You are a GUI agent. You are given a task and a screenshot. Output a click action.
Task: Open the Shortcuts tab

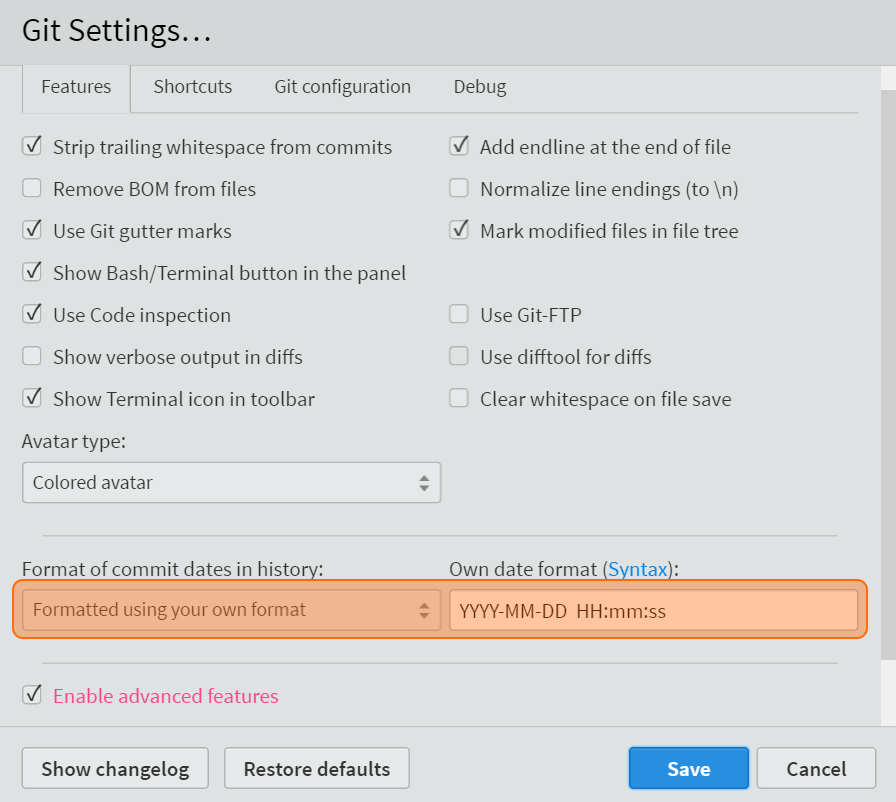(x=193, y=87)
